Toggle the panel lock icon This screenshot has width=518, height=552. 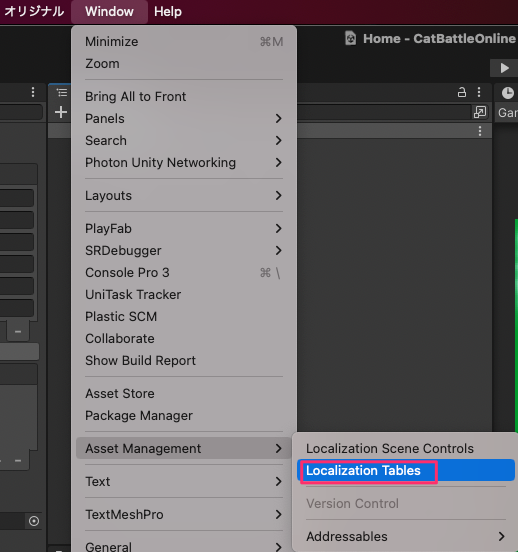(462, 93)
